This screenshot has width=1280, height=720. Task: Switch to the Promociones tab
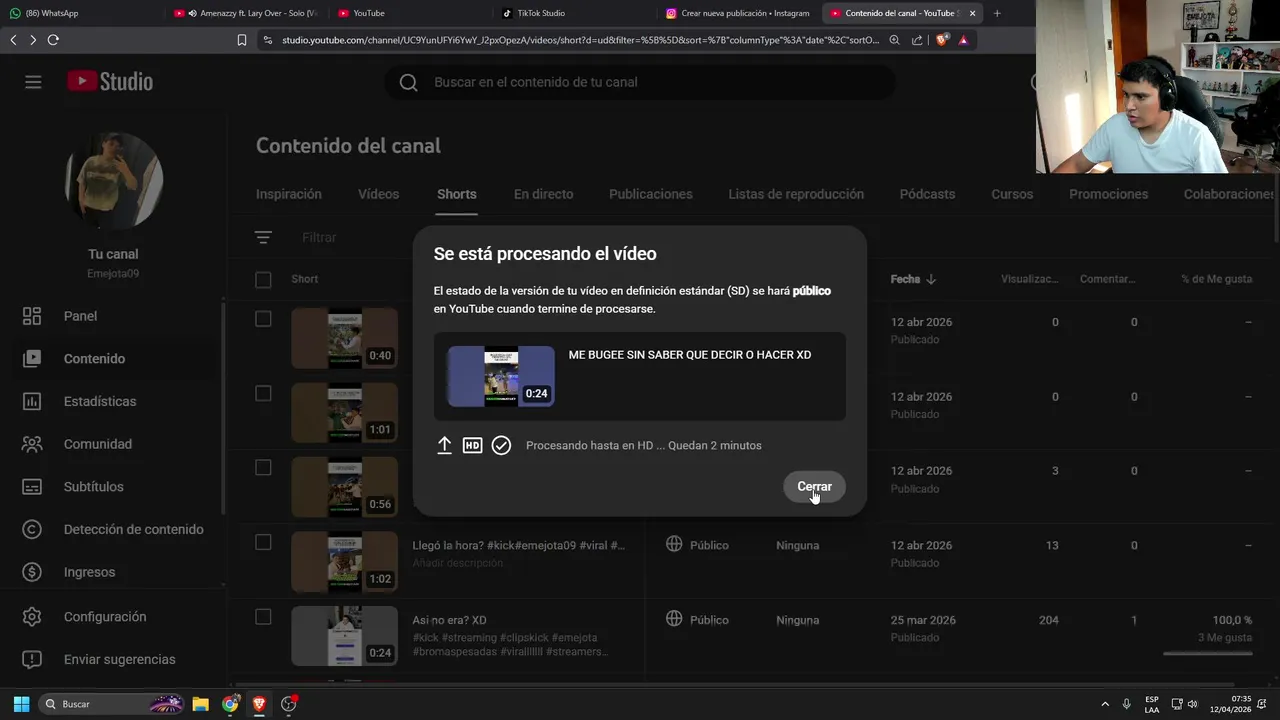point(1108,194)
